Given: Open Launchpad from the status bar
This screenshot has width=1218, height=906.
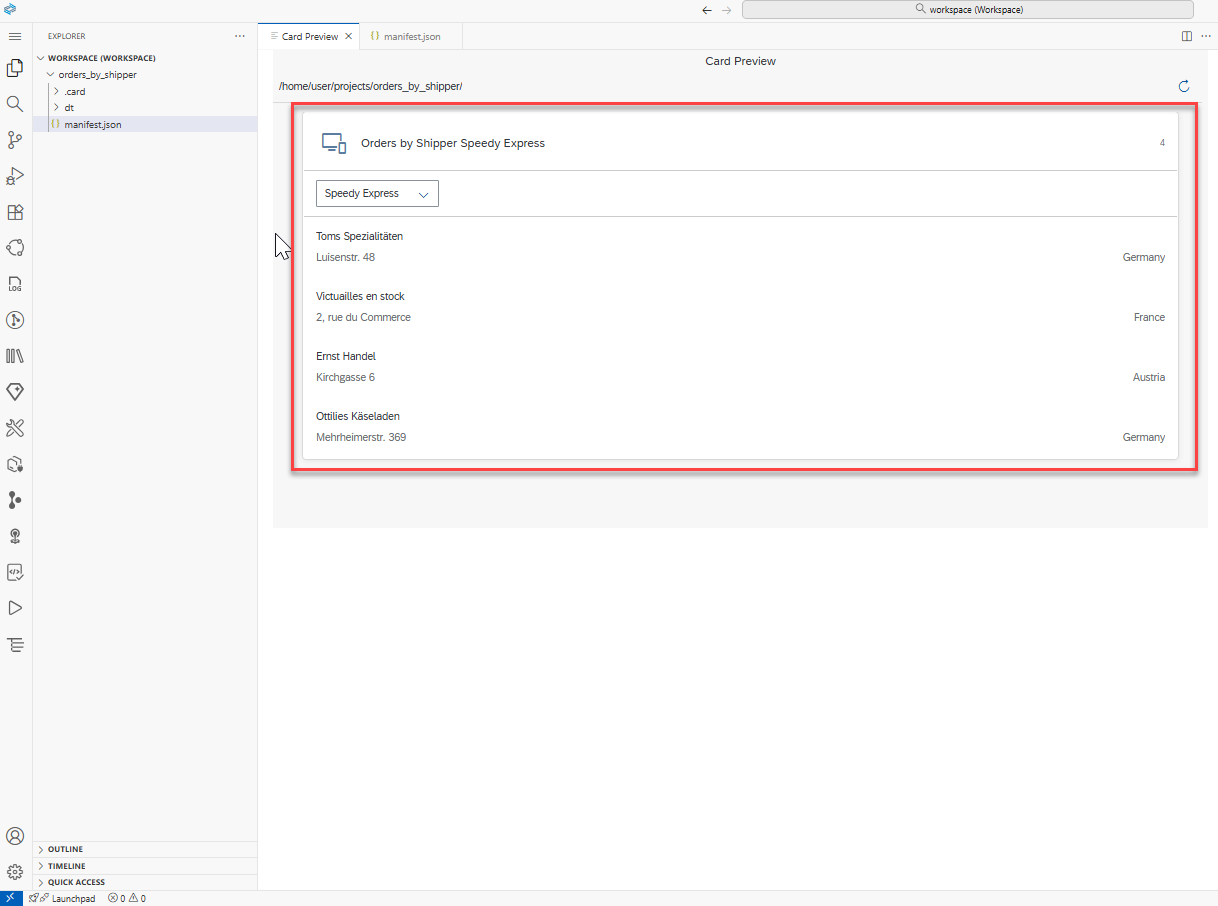Looking at the screenshot, I should point(63,898).
